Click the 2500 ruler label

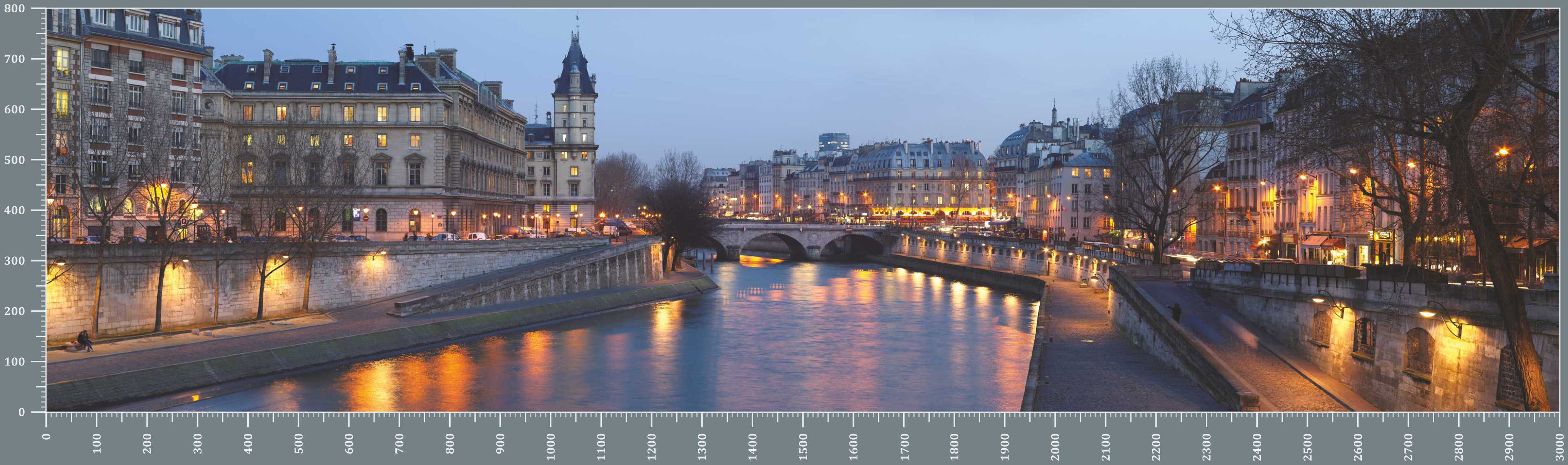coord(1307,447)
